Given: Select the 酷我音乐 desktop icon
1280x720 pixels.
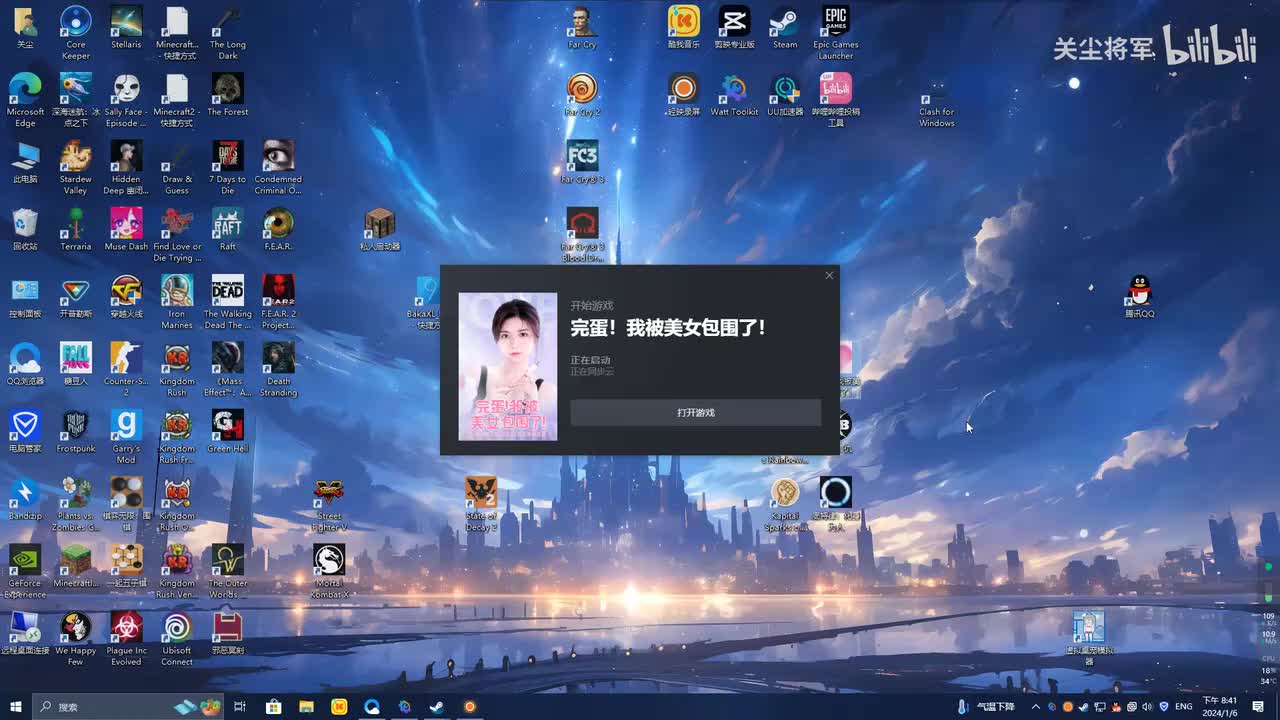Looking at the screenshot, I should [x=684, y=28].
